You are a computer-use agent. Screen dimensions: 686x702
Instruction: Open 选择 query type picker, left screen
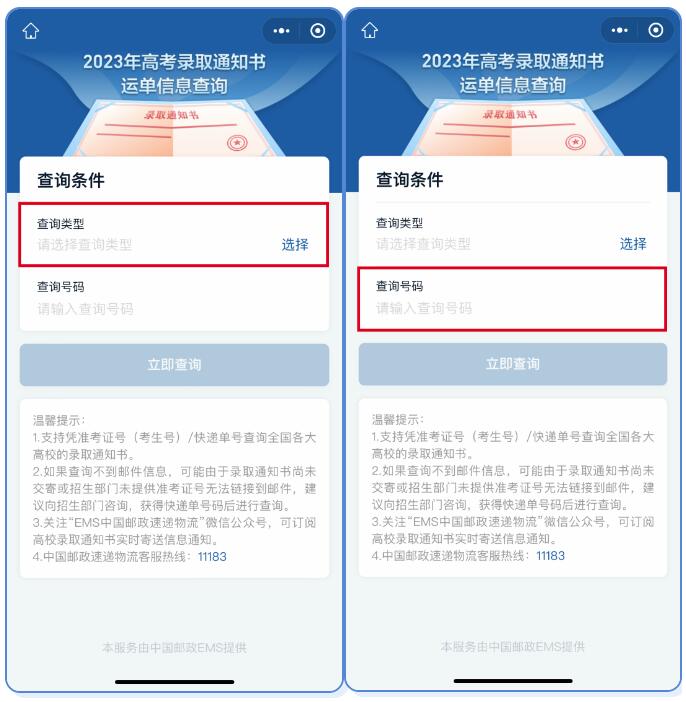point(295,244)
